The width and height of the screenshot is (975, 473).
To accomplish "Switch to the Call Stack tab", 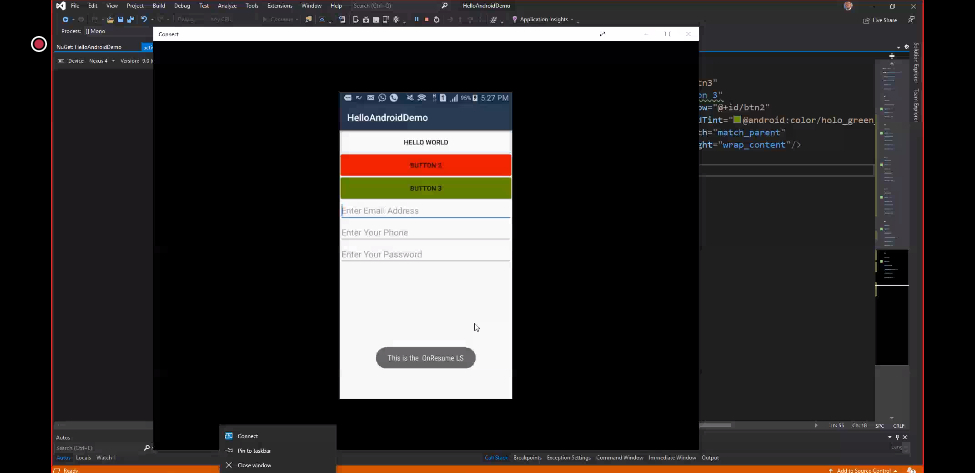I will (x=496, y=458).
